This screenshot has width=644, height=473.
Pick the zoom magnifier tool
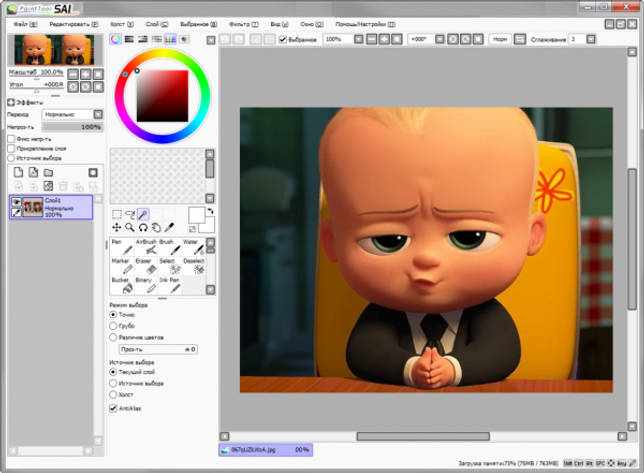pyautogui.click(x=130, y=227)
